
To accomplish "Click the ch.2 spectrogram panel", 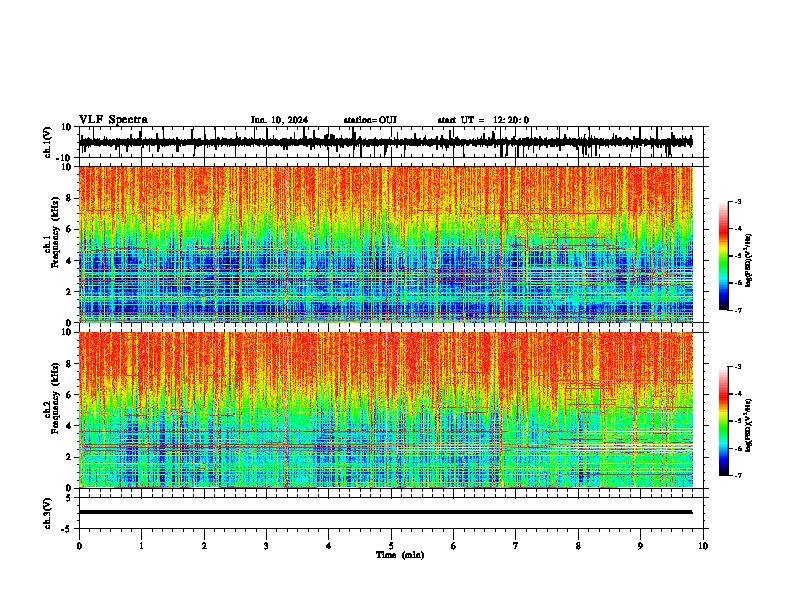I will 386,410.
